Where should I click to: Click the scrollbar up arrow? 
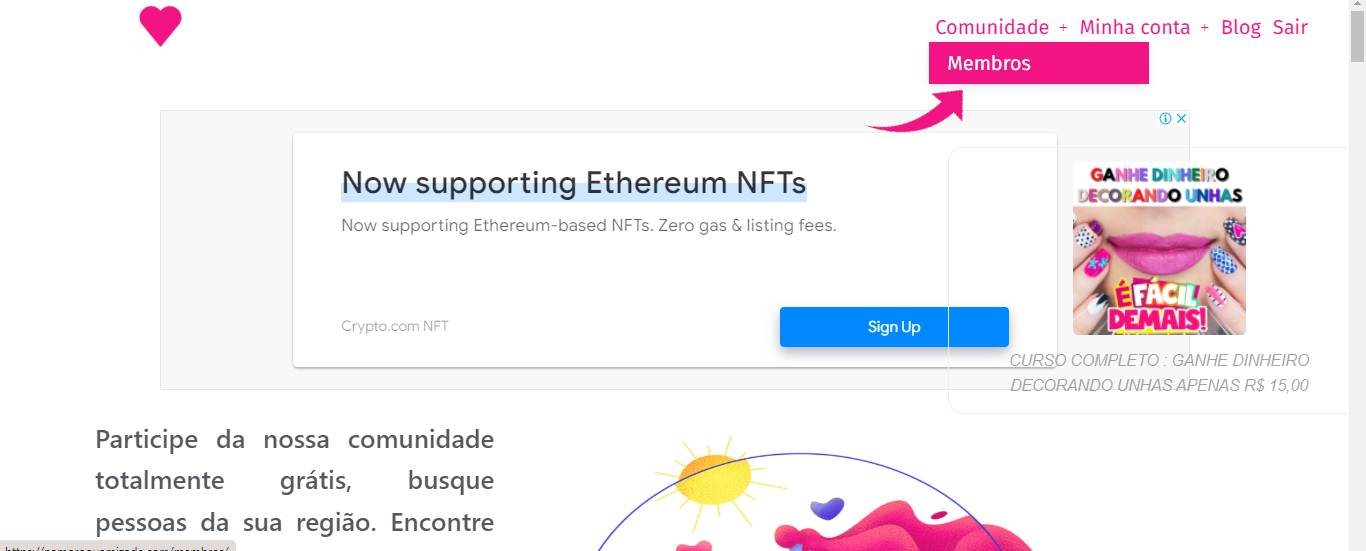[1357, 8]
